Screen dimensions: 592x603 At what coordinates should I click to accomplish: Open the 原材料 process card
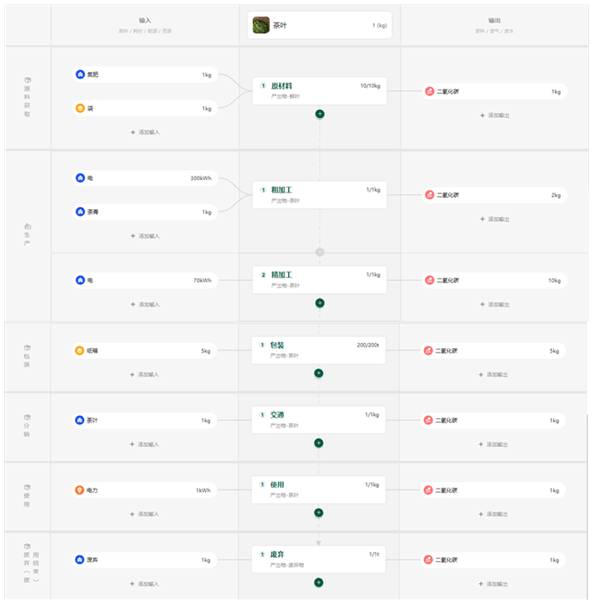[x=320, y=91]
